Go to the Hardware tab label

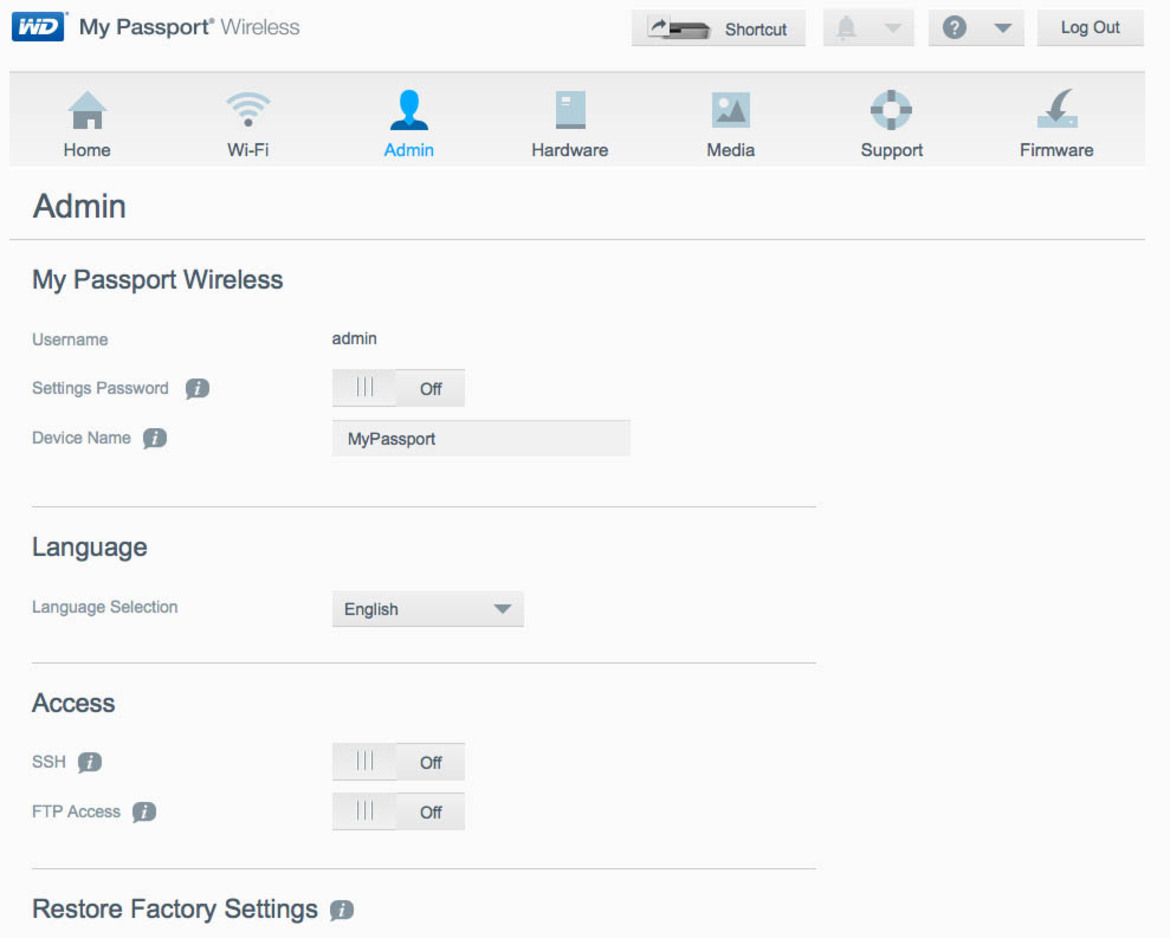click(570, 150)
